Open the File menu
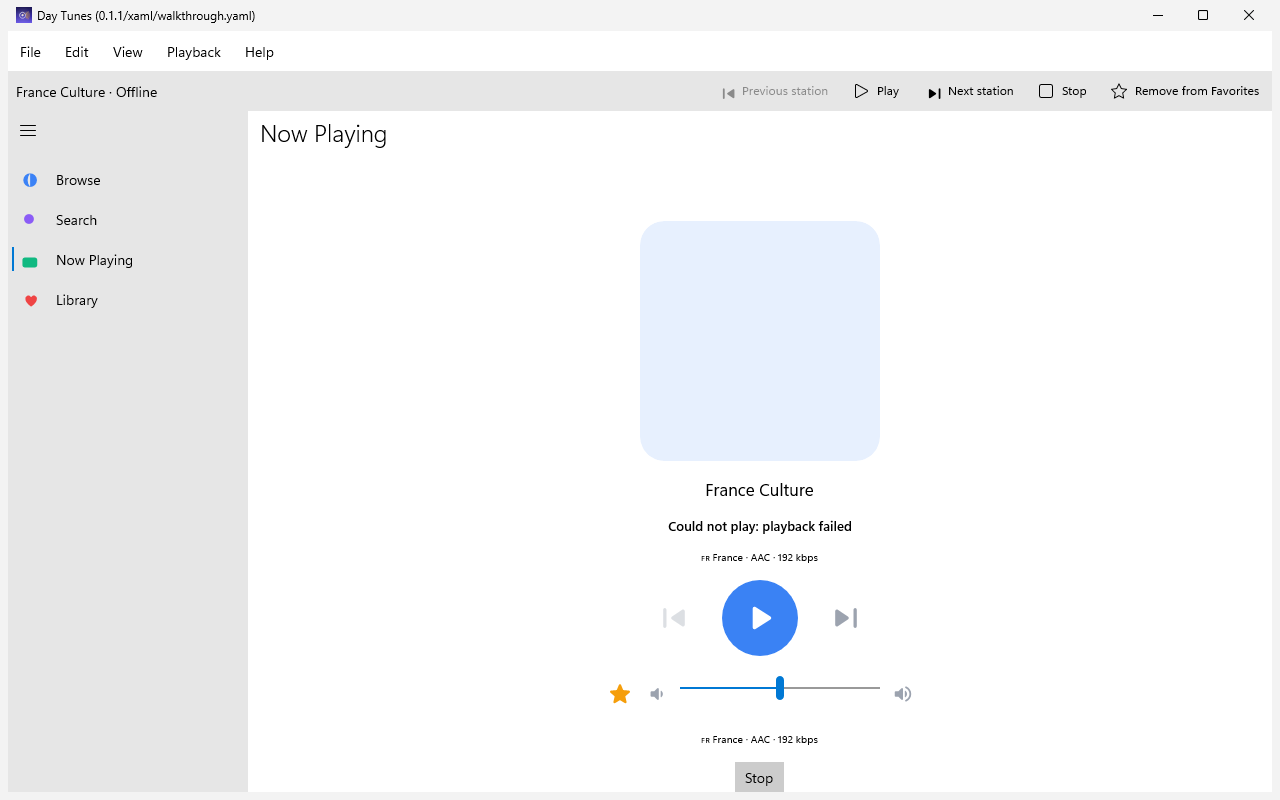The height and width of the screenshot is (800, 1280). tap(30, 52)
